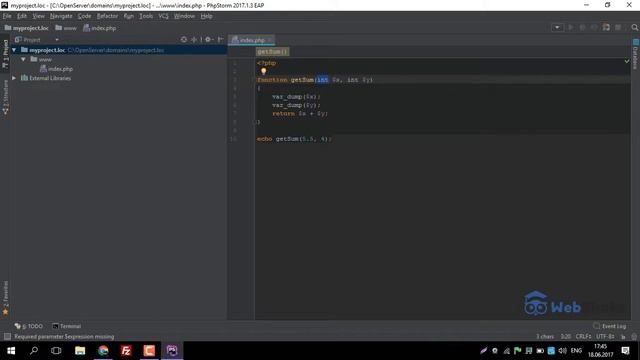This screenshot has height=360, width=640.
Task: Open the UTF-8 encoding selector
Action: 605,337
